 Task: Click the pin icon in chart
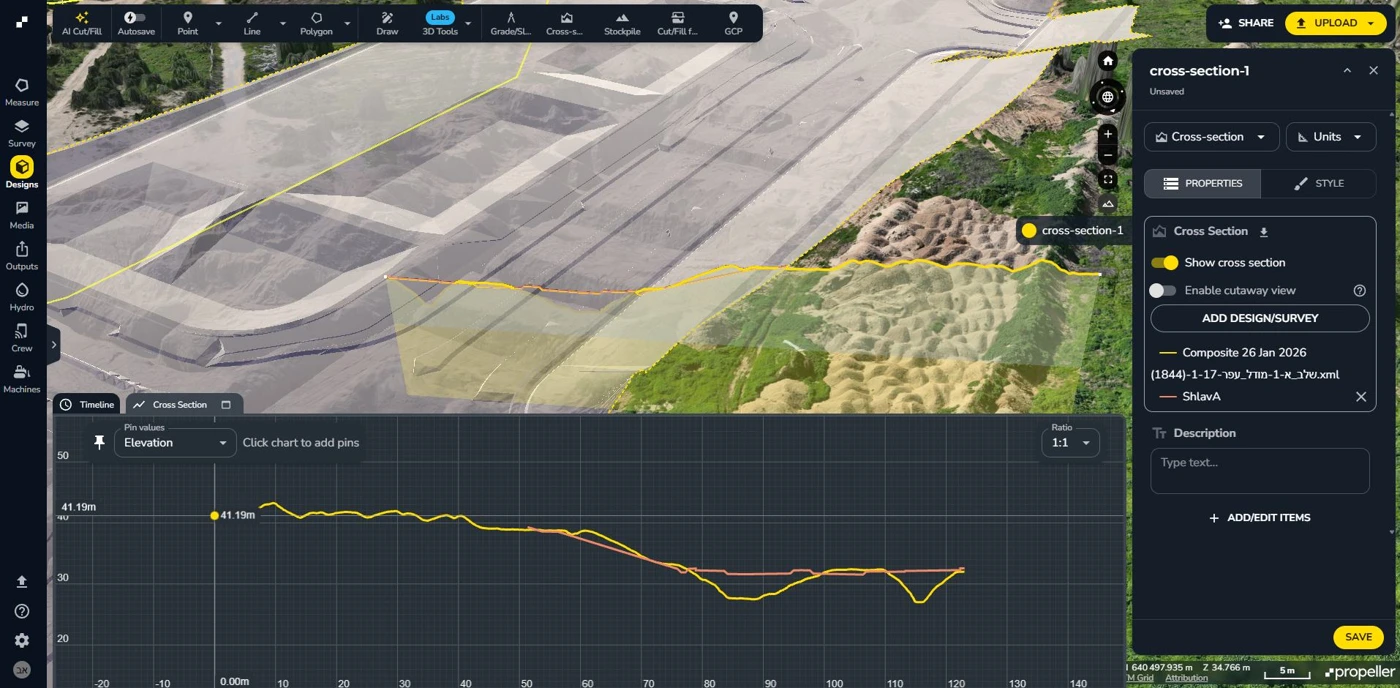tap(99, 442)
